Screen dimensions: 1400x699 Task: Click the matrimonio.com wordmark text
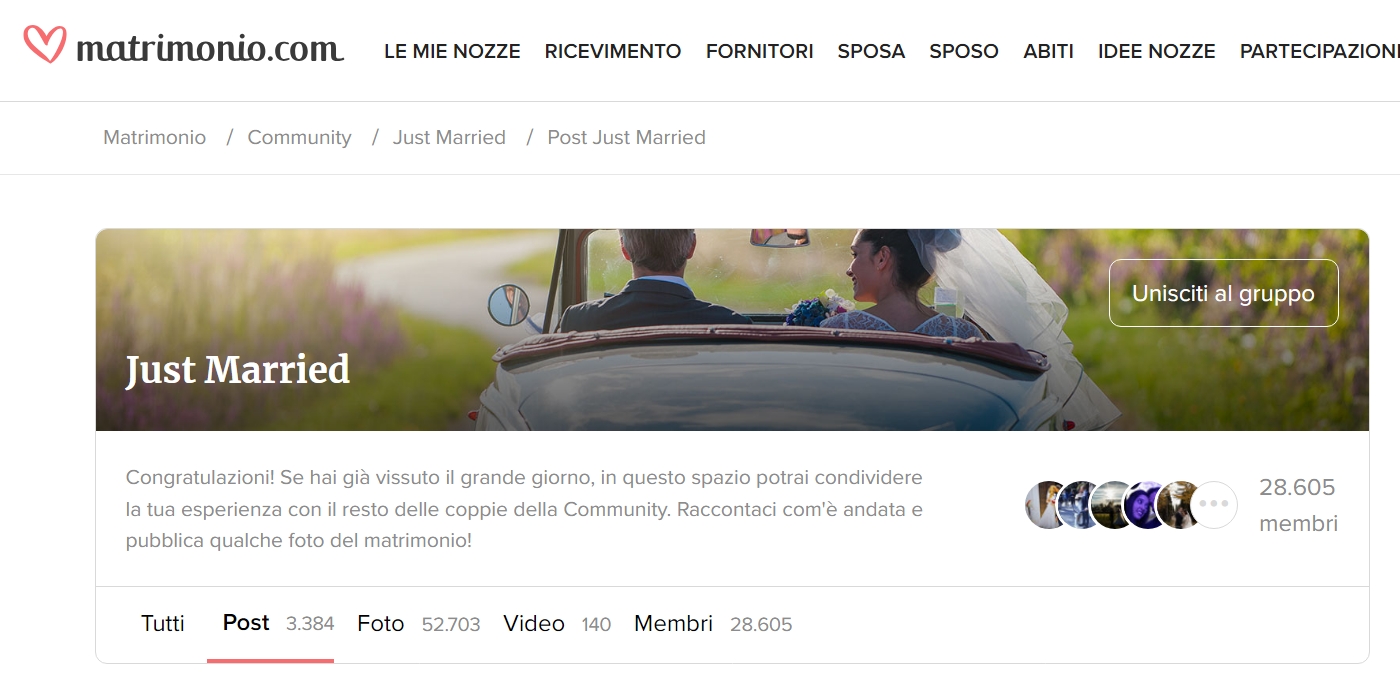coord(210,48)
